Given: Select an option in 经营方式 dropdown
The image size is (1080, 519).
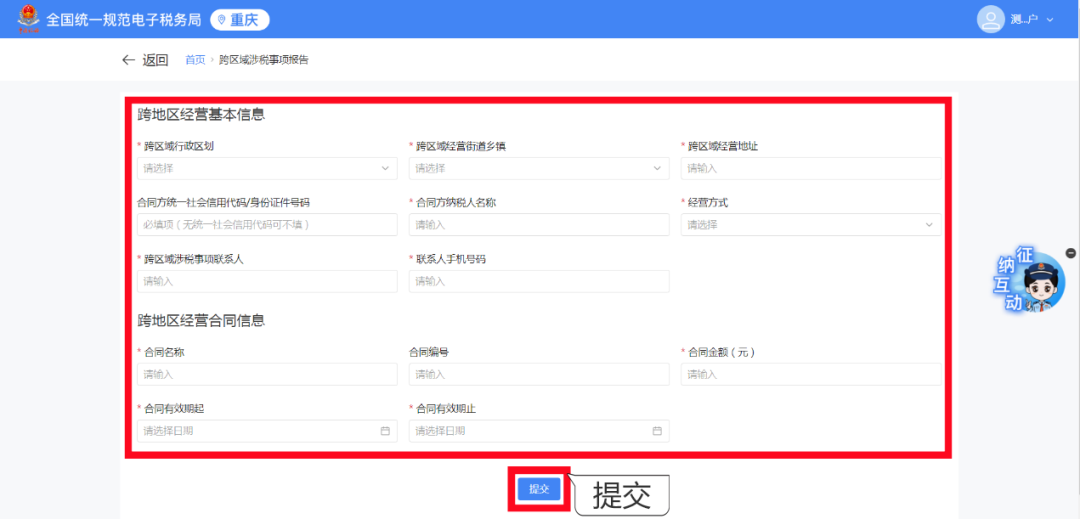Looking at the screenshot, I should tap(811, 225).
